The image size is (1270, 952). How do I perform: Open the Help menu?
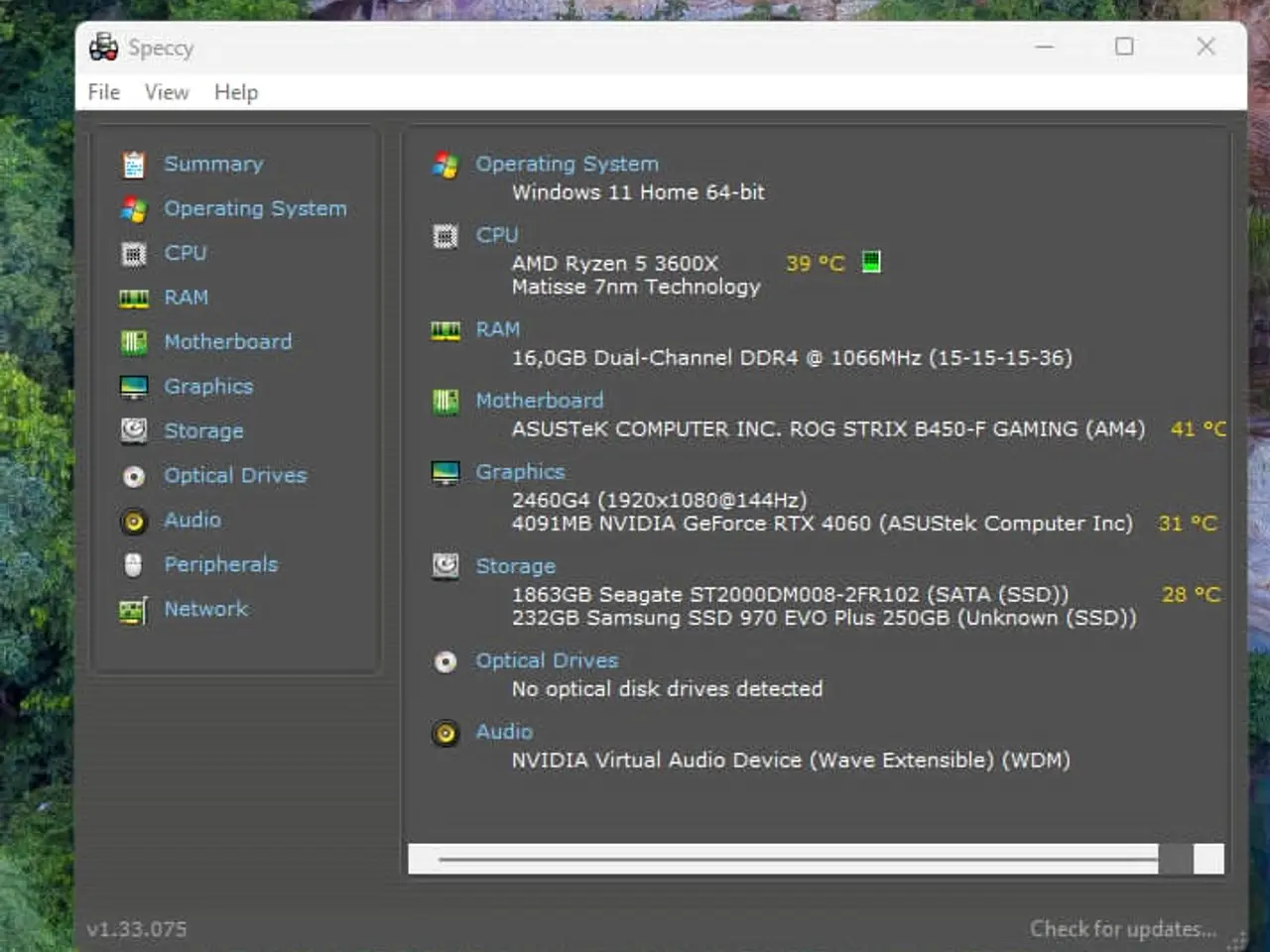tap(236, 92)
